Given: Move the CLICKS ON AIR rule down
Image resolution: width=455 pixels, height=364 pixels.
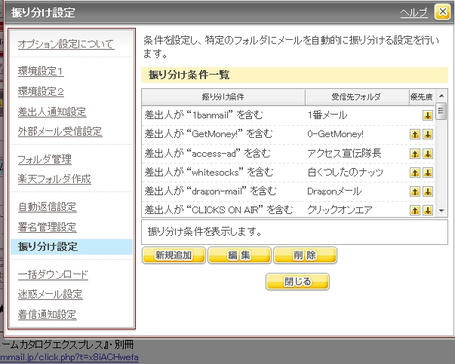Looking at the screenshot, I should coord(427,210).
